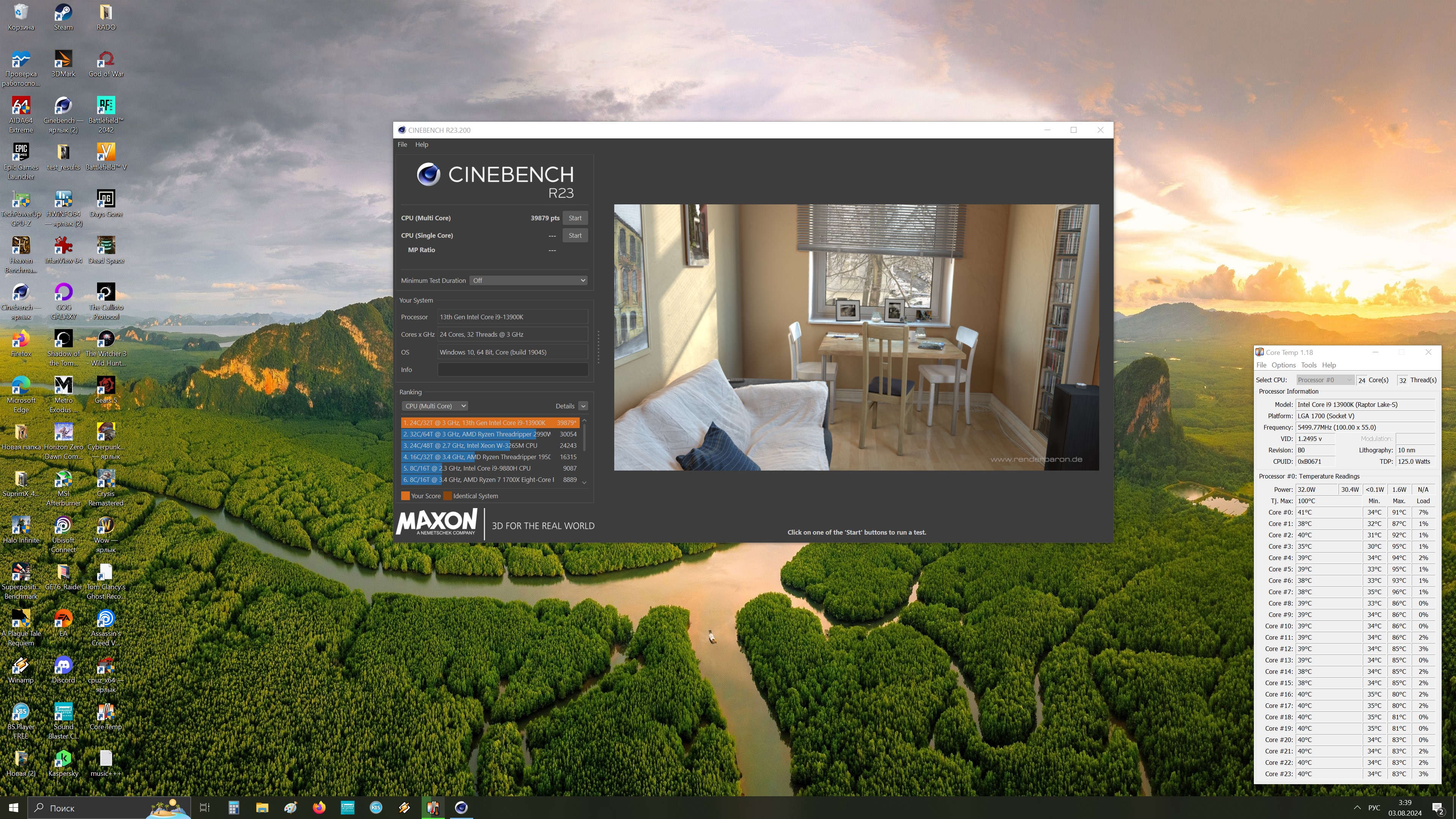Click the Info input field in Cinebench

(512, 370)
